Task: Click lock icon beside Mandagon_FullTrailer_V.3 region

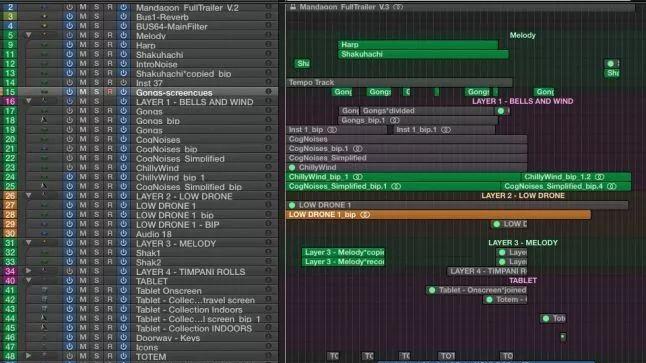Action: click(293, 7)
